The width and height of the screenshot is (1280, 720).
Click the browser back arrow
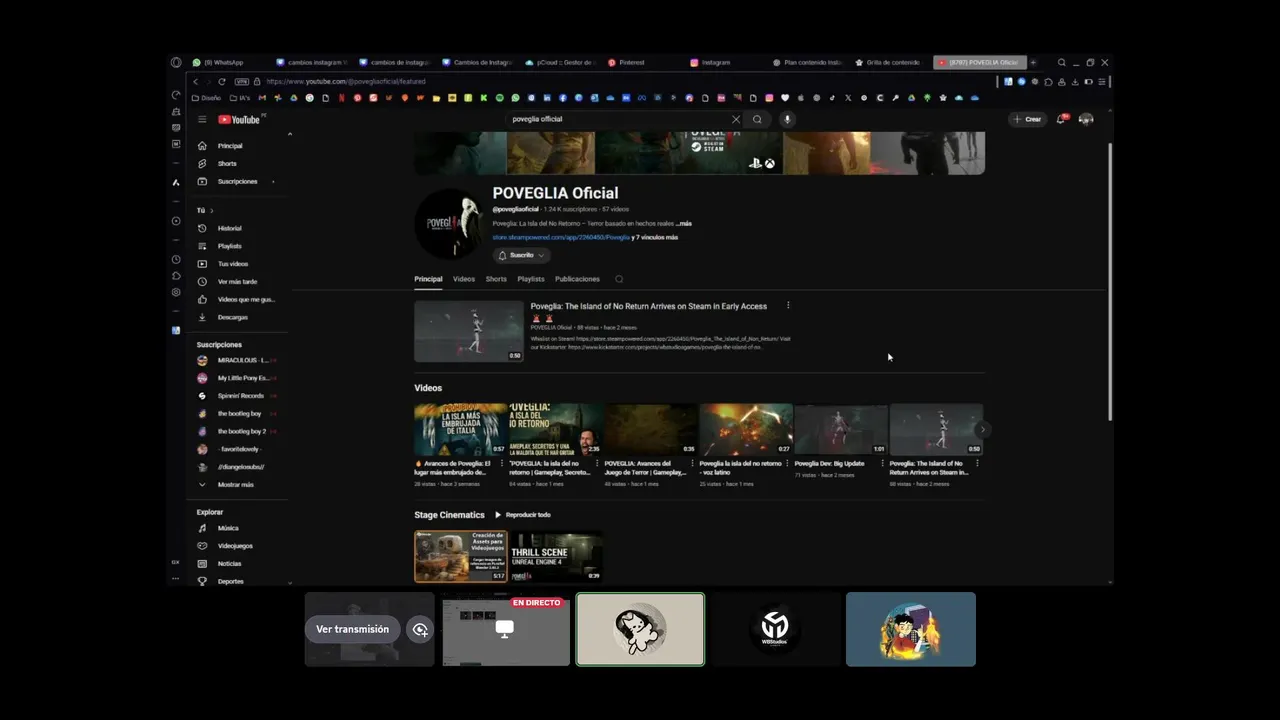click(x=195, y=81)
